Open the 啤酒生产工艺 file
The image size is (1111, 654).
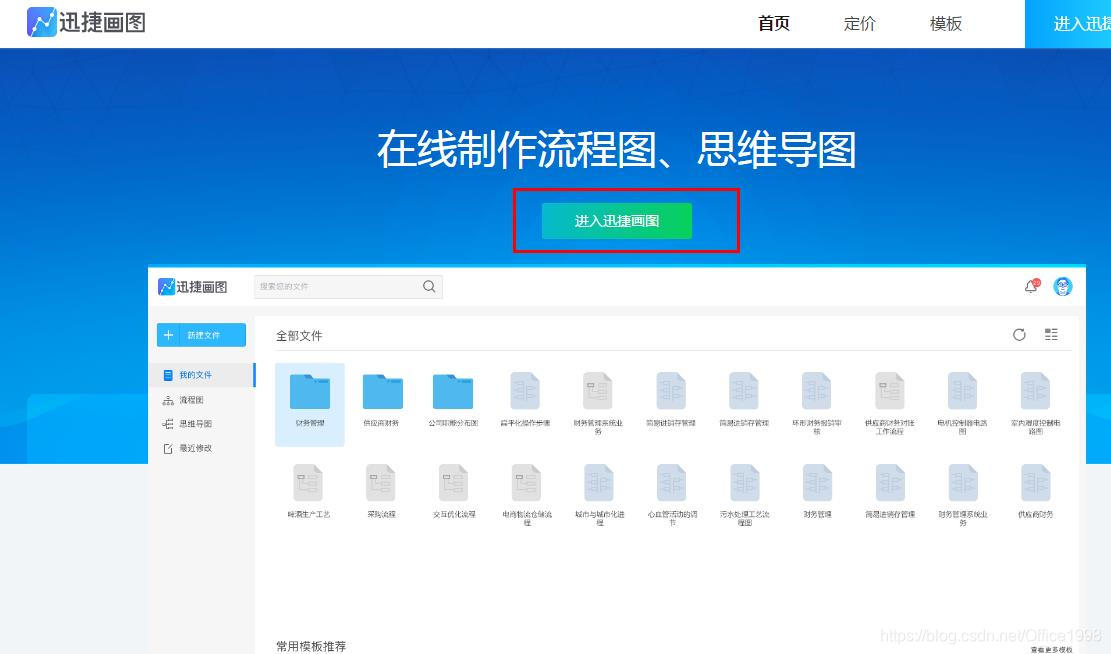[308, 491]
